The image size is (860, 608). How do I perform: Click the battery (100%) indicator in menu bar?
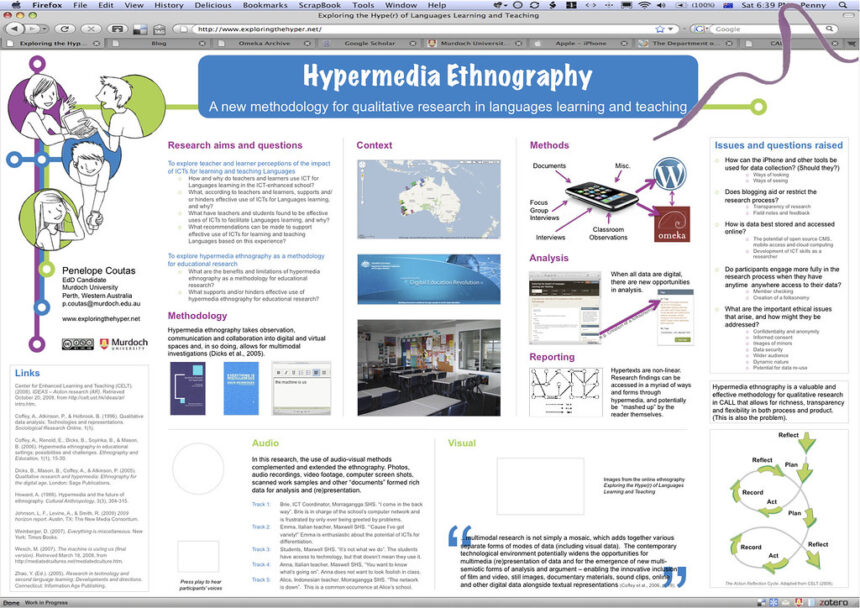(694, 5)
